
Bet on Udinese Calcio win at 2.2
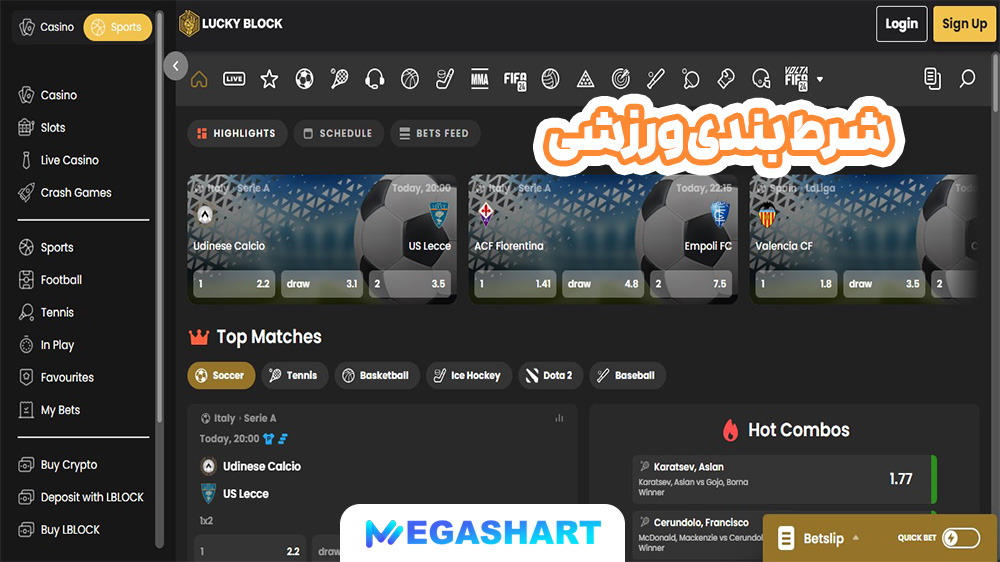pos(234,284)
